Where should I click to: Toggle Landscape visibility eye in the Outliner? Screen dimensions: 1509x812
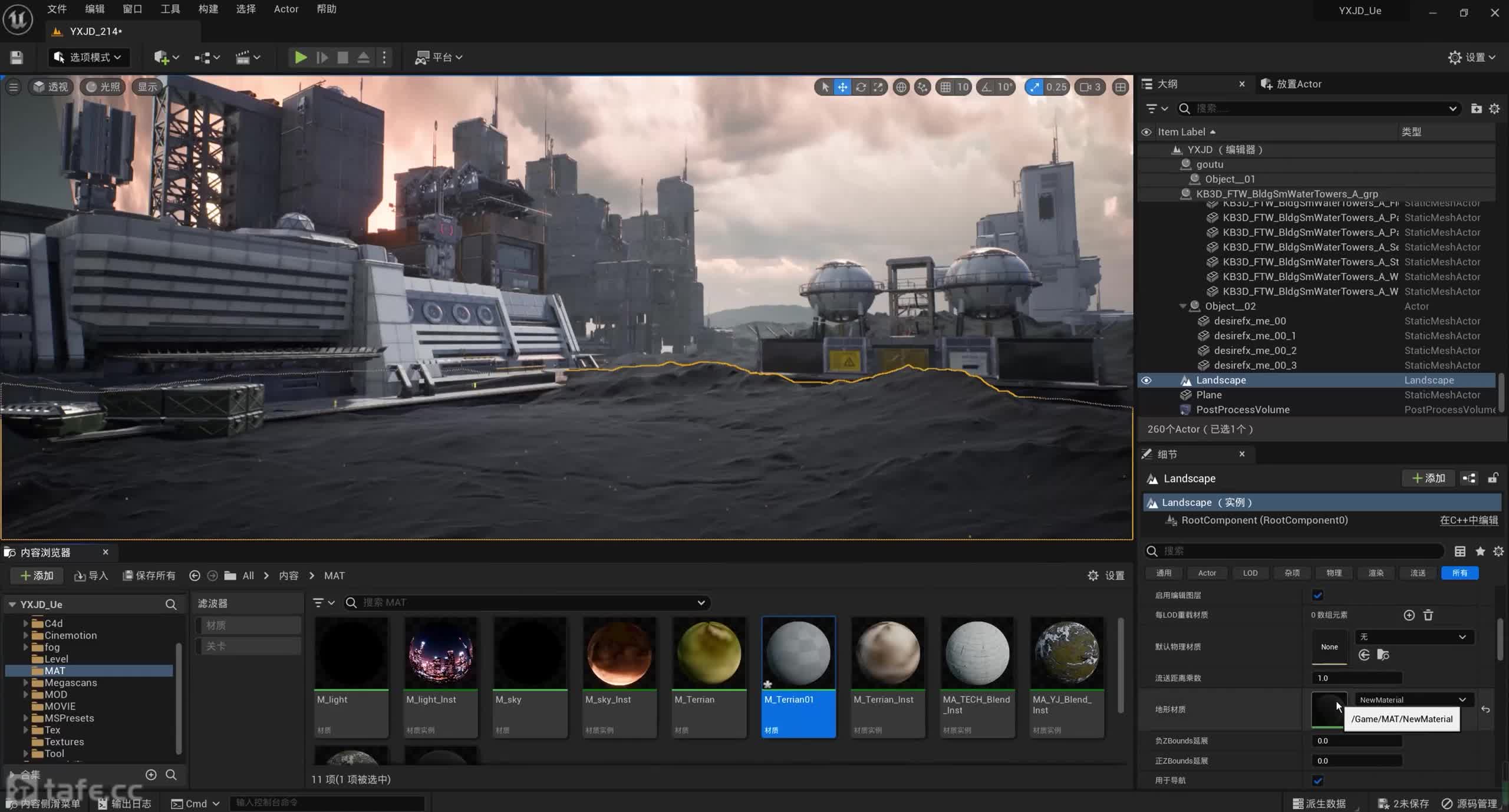pyautogui.click(x=1146, y=380)
